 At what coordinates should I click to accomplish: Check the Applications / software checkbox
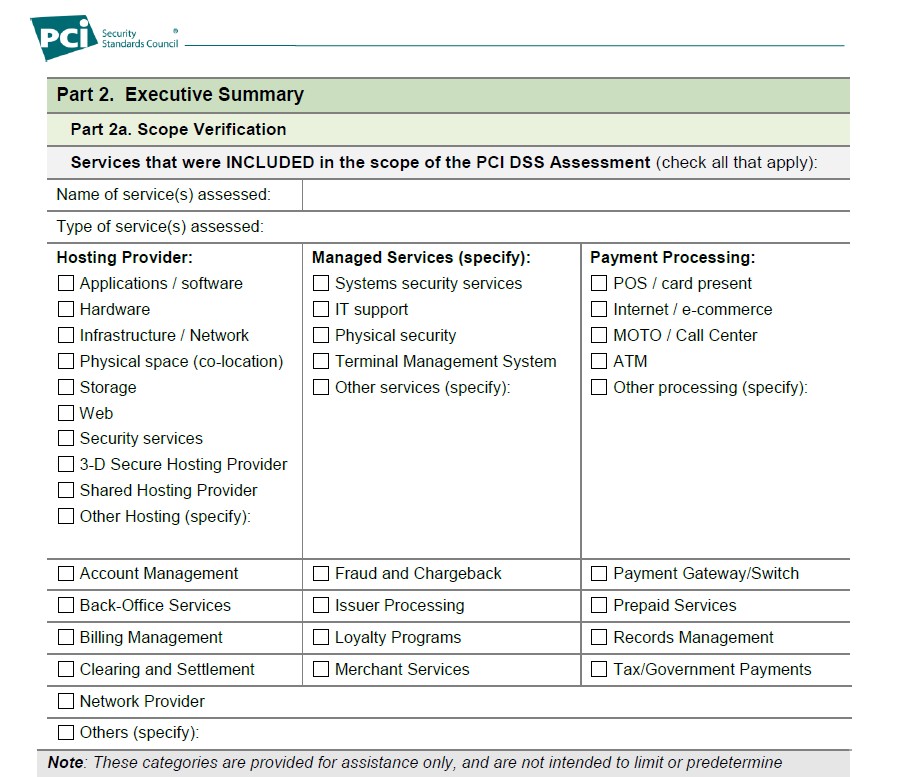click(66, 283)
